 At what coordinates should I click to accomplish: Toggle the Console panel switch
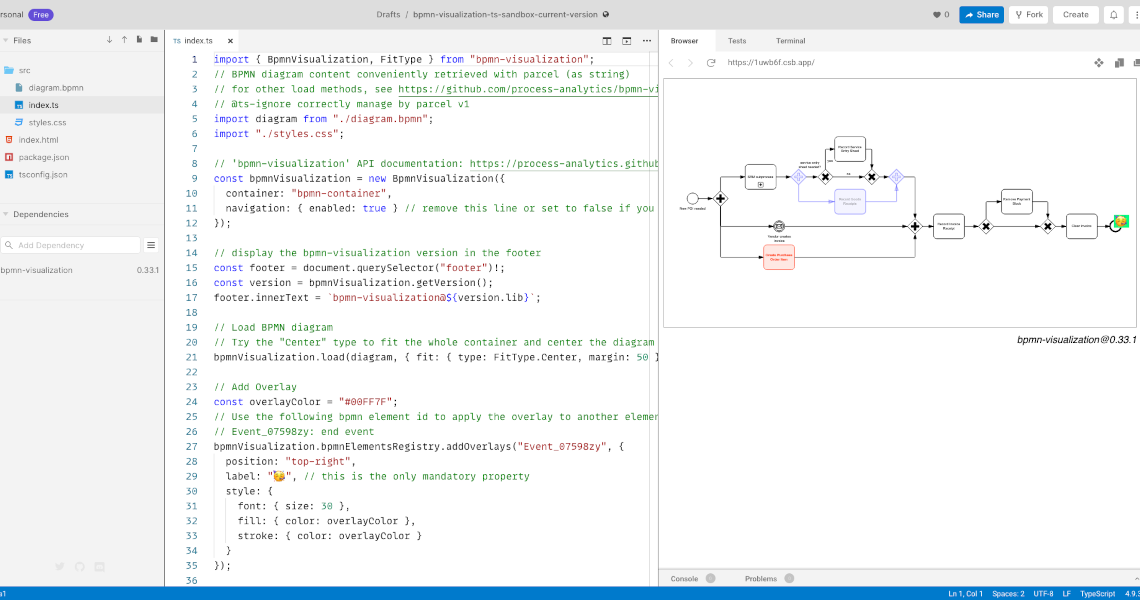point(710,578)
